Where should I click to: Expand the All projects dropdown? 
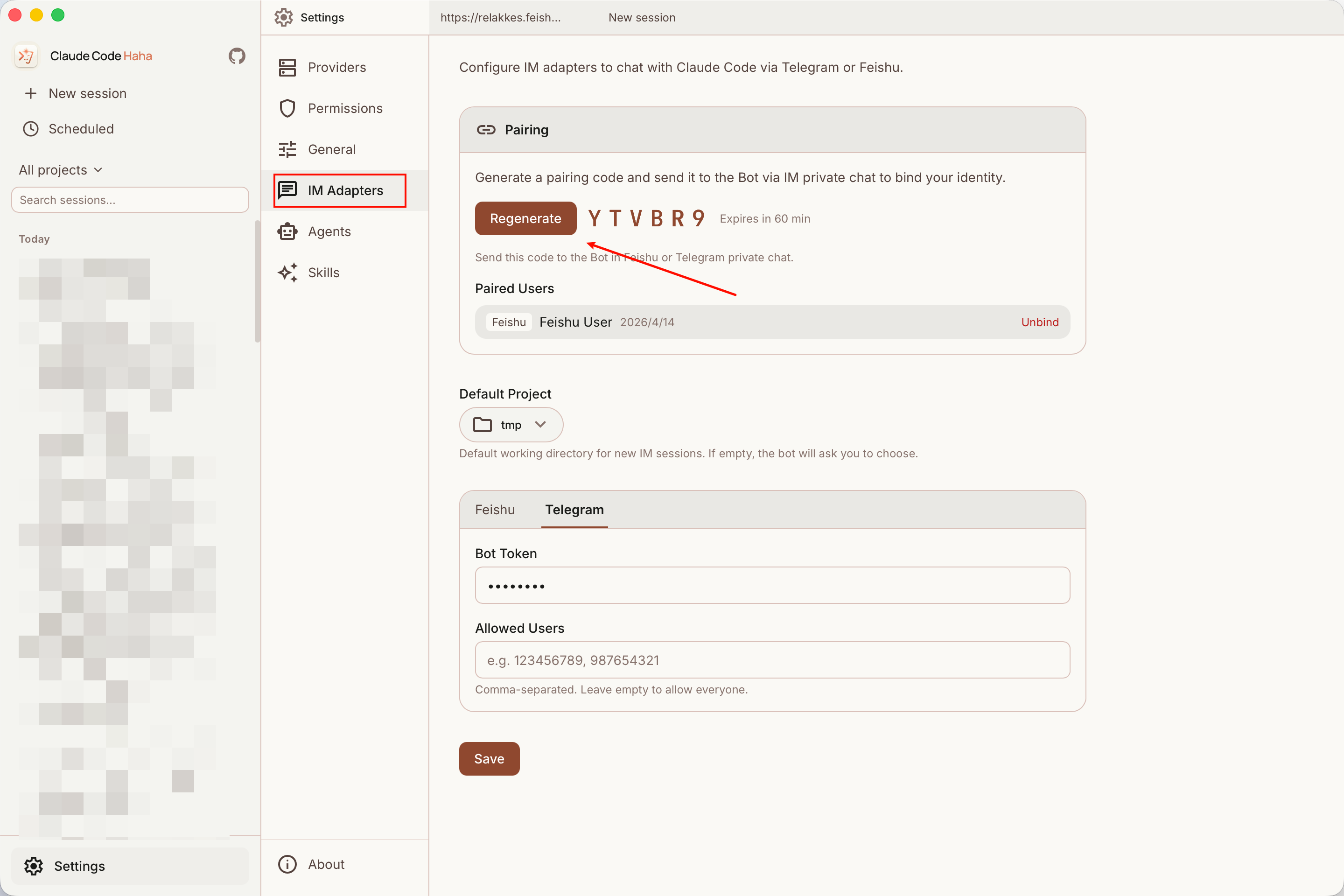pyautogui.click(x=61, y=170)
